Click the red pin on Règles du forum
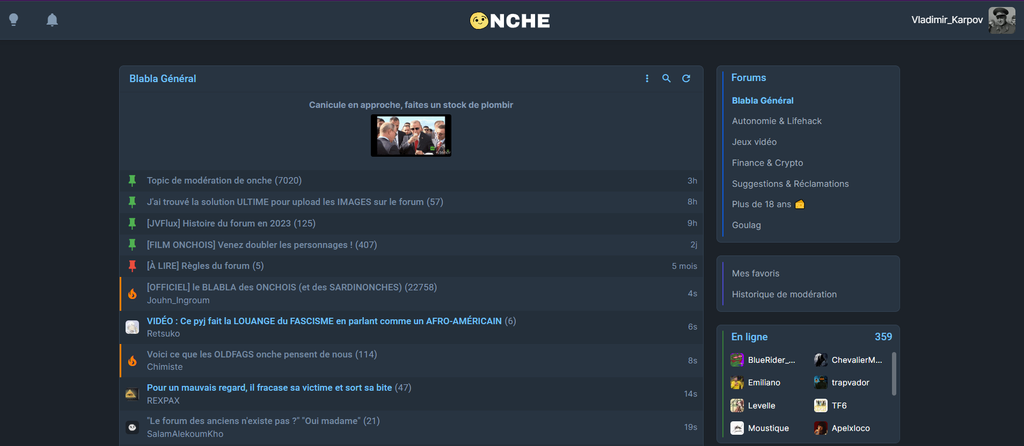Viewport: 1024px width, 446px height. pyautogui.click(x=132, y=266)
